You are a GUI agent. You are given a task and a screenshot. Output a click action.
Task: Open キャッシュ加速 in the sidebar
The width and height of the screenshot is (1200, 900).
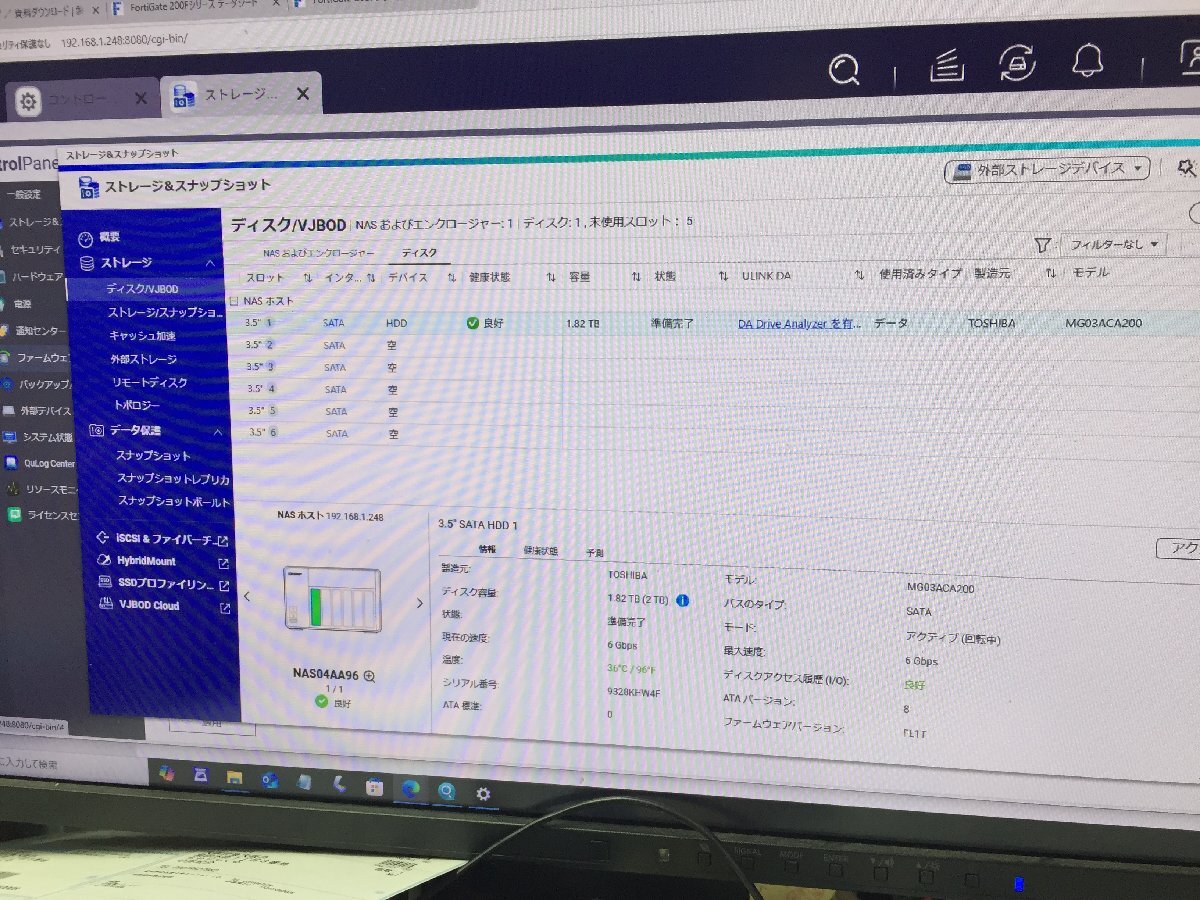pos(143,336)
